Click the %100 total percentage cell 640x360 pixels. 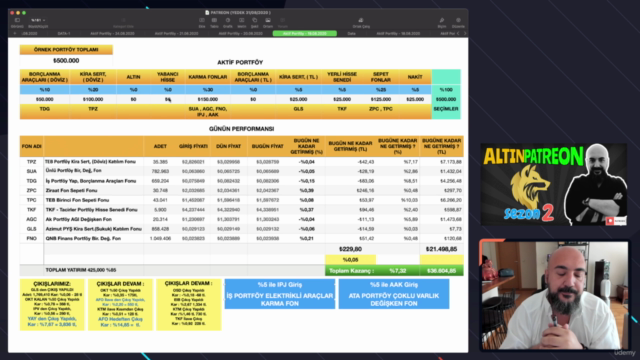click(x=446, y=89)
